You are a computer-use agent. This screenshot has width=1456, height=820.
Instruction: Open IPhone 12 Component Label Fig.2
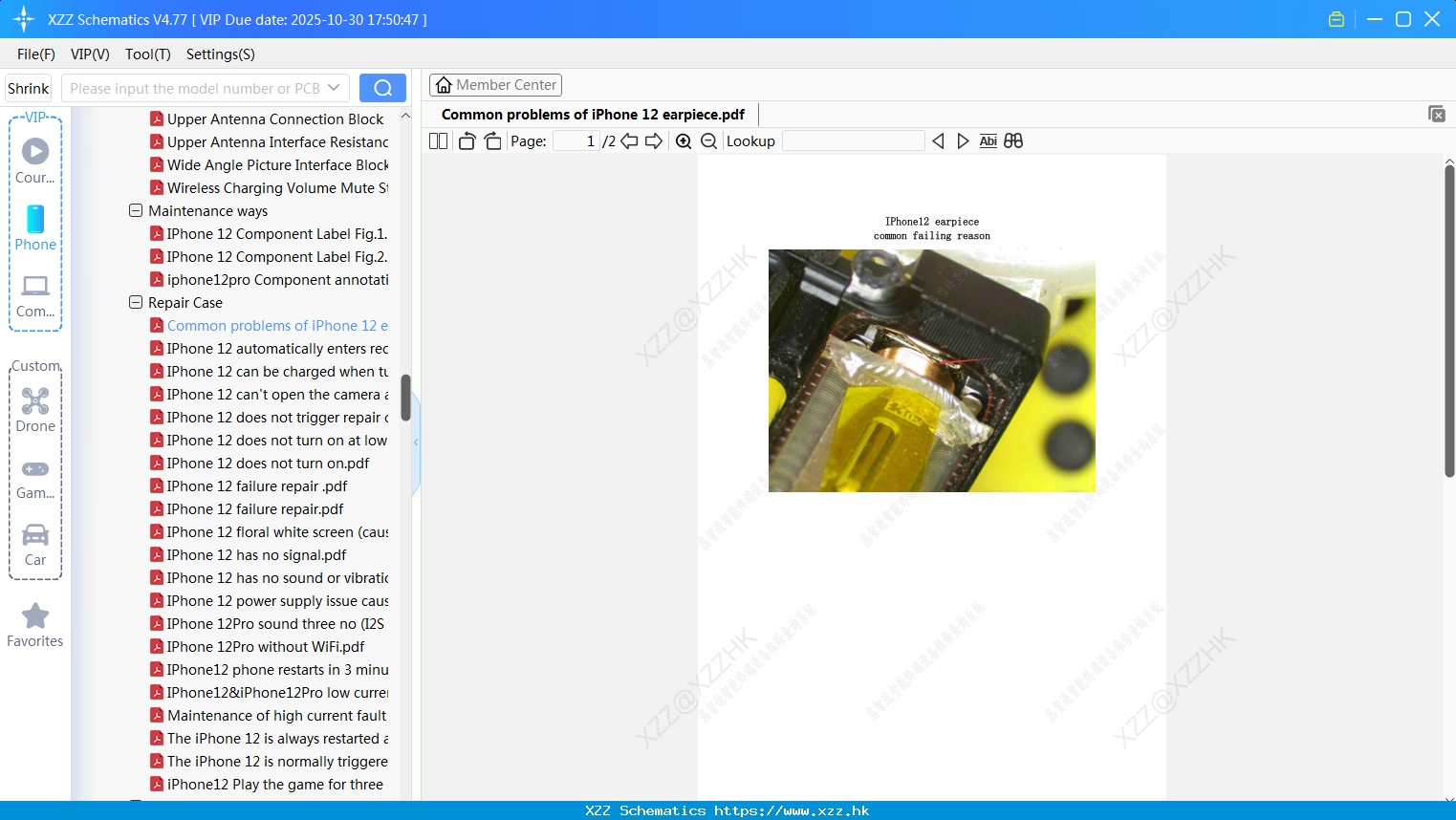click(269, 256)
